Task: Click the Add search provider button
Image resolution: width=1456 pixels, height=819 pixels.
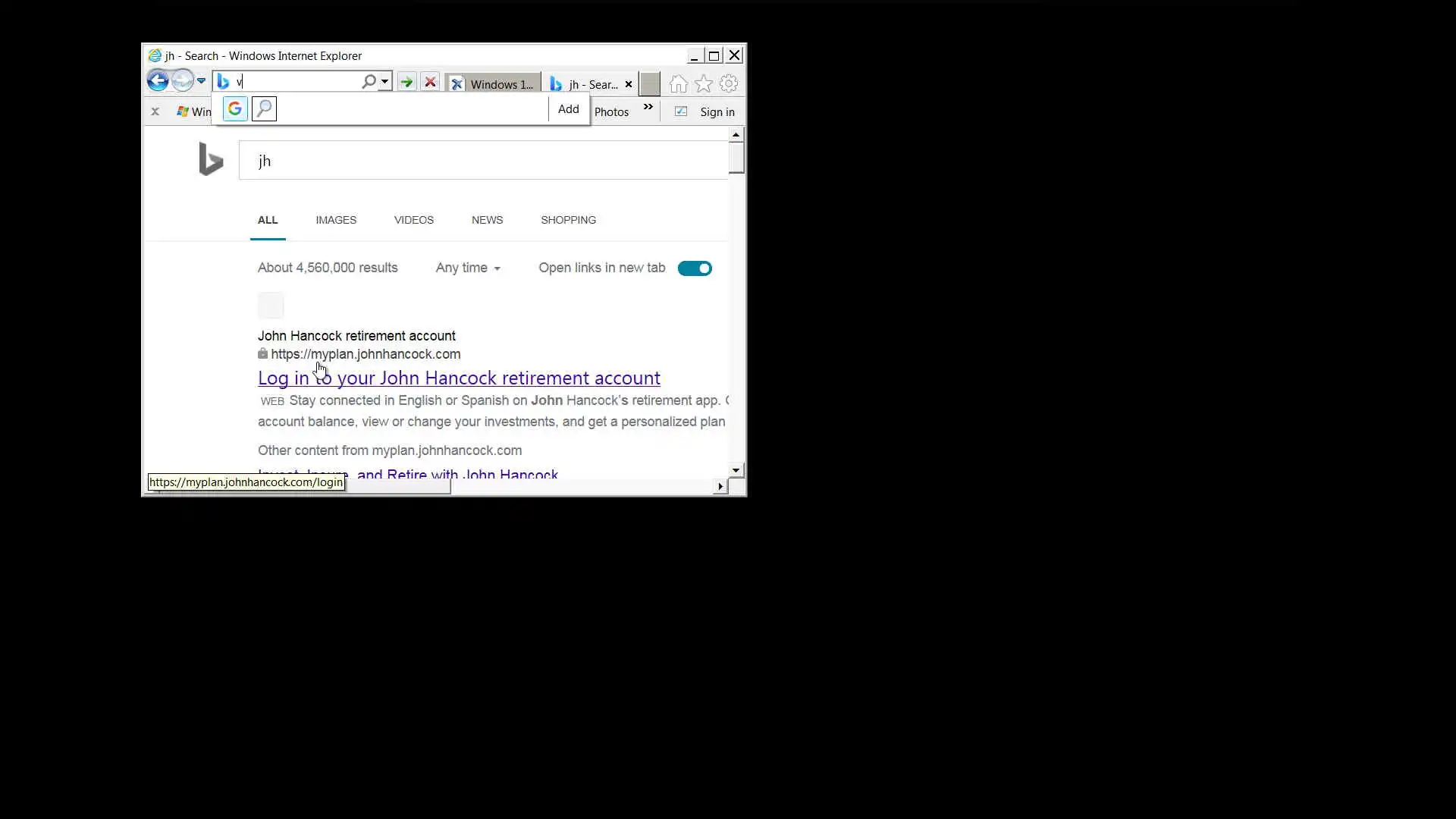Action: click(568, 109)
